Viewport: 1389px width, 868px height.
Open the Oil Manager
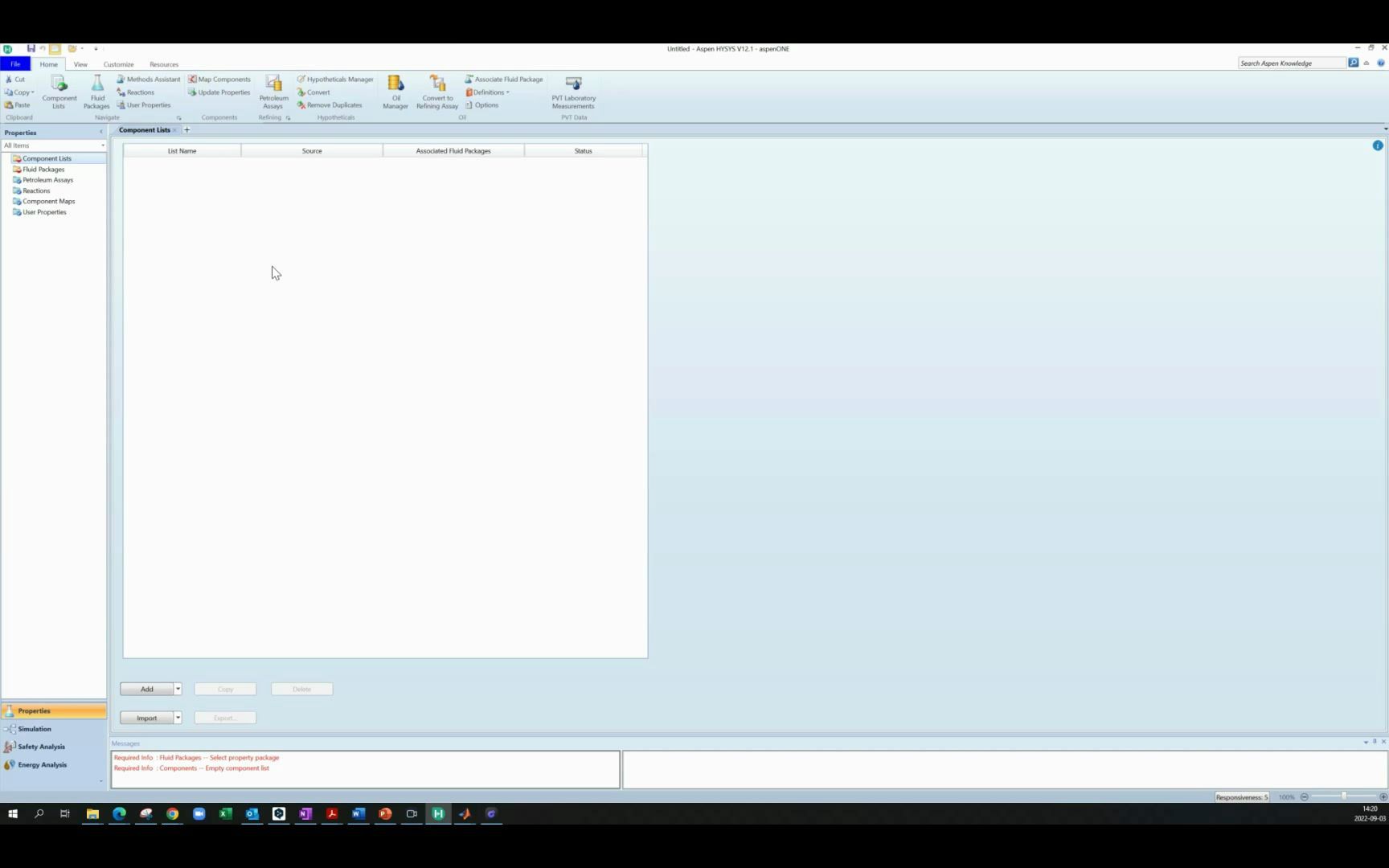coord(395,91)
